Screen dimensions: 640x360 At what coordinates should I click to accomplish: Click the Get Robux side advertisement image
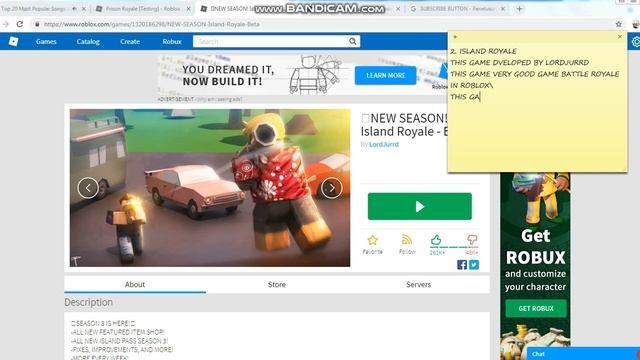click(536, 266)
